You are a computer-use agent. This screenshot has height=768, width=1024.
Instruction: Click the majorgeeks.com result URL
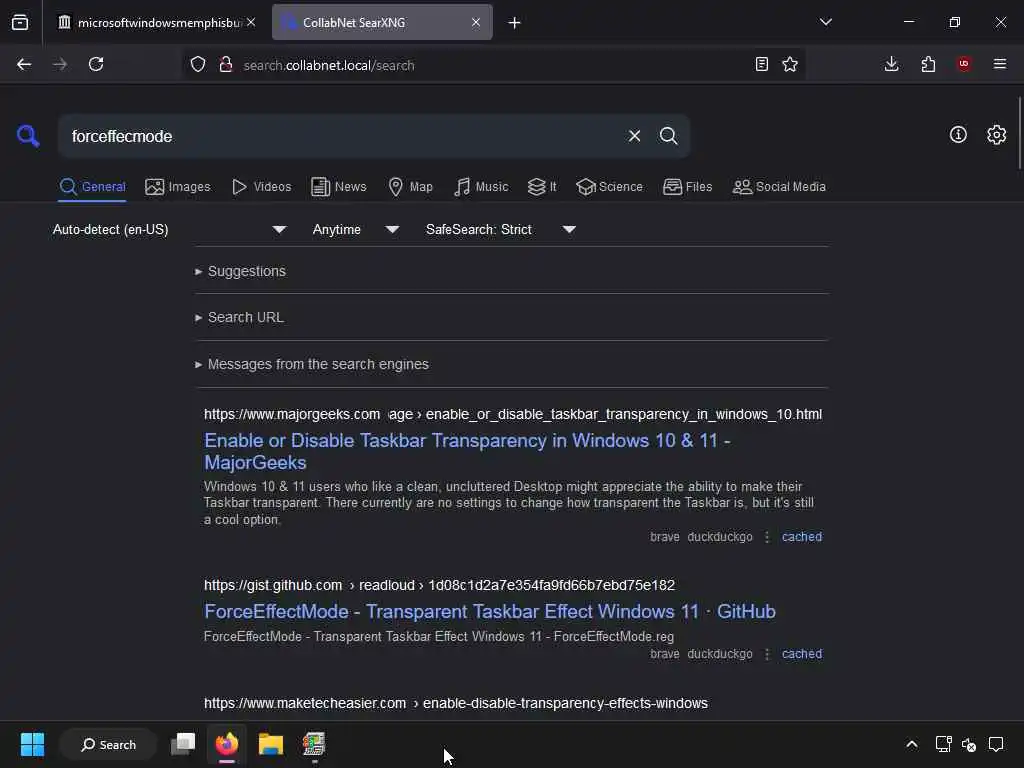(x=513, y=414)
